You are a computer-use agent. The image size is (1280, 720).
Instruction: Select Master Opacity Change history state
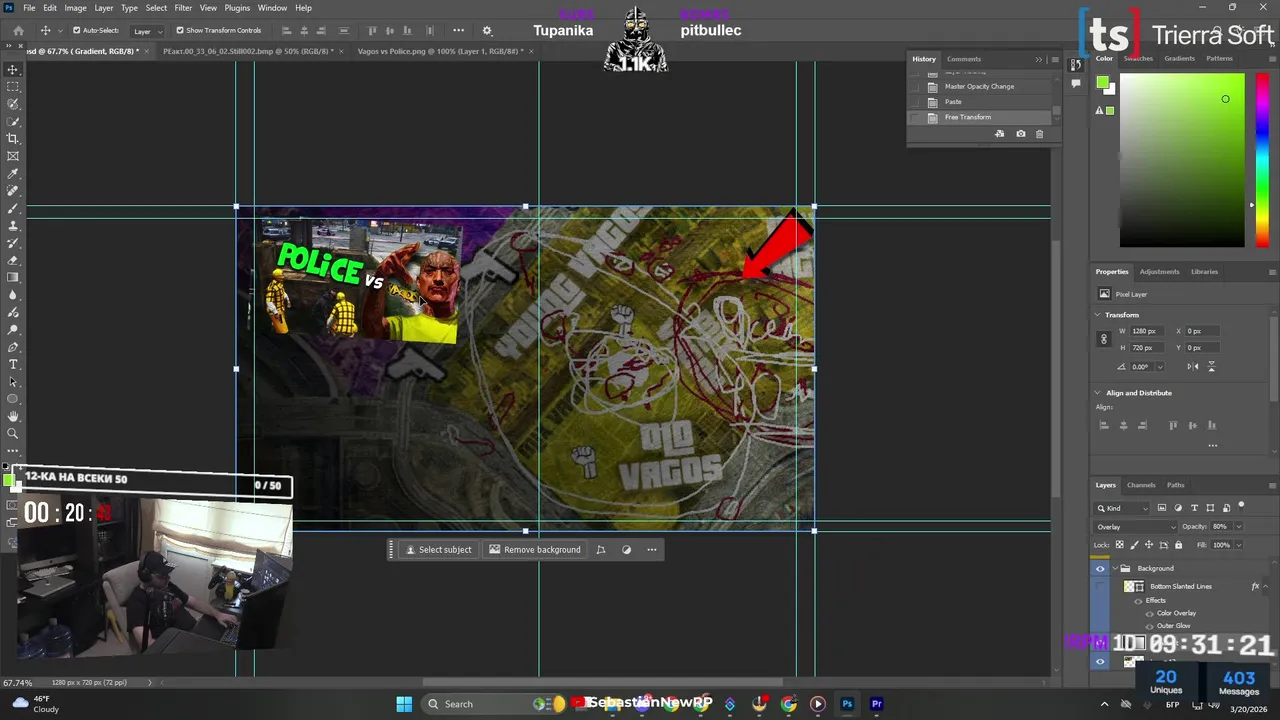980,86
